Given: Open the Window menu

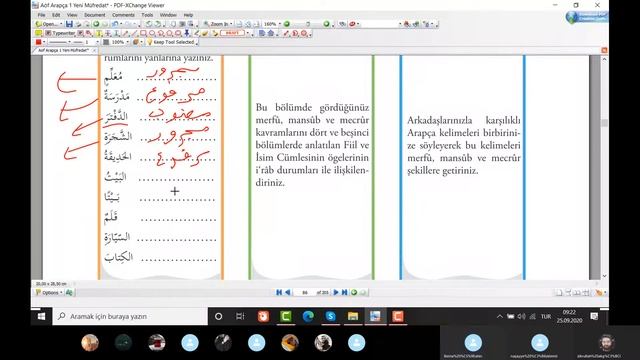Looking at the screenshot, I should point(168,15).
